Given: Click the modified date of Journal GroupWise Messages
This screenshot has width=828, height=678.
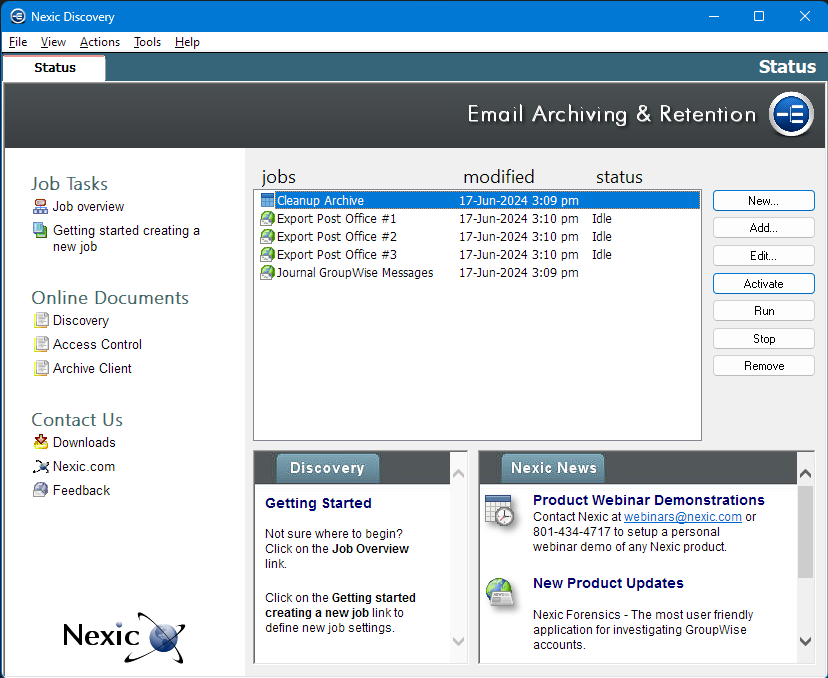Looking at the screenshot, I should pyautogui.click(x=519, y=272).
